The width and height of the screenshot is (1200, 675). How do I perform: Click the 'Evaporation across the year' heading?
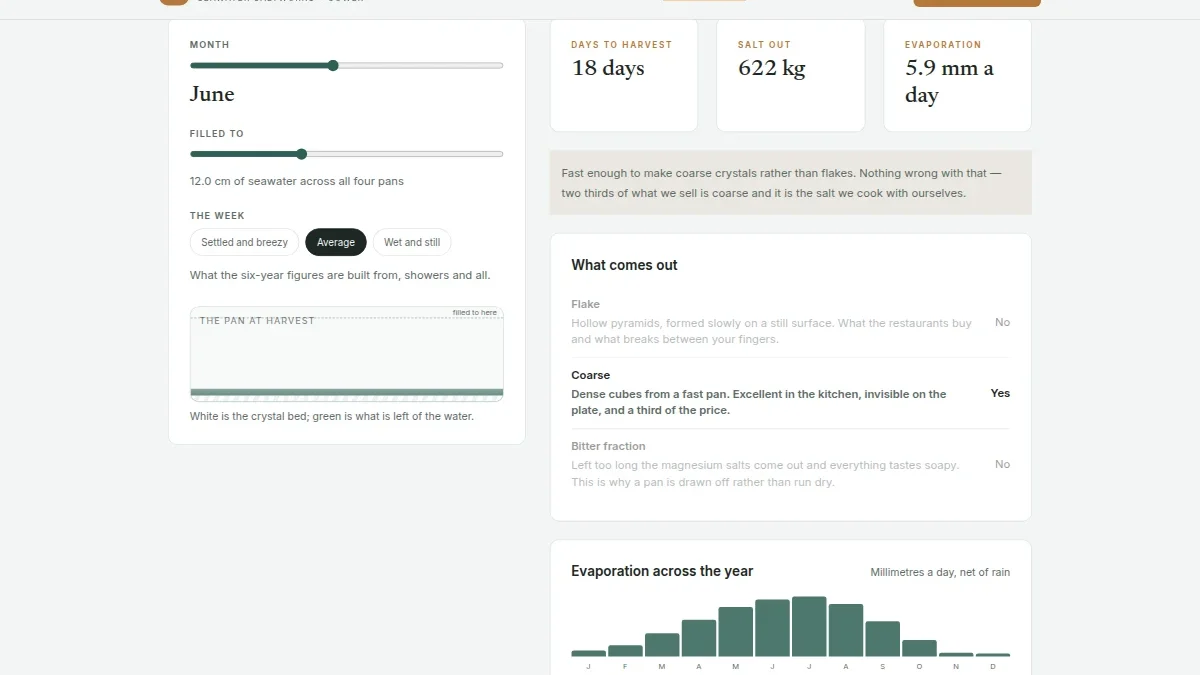pos(662,571)
